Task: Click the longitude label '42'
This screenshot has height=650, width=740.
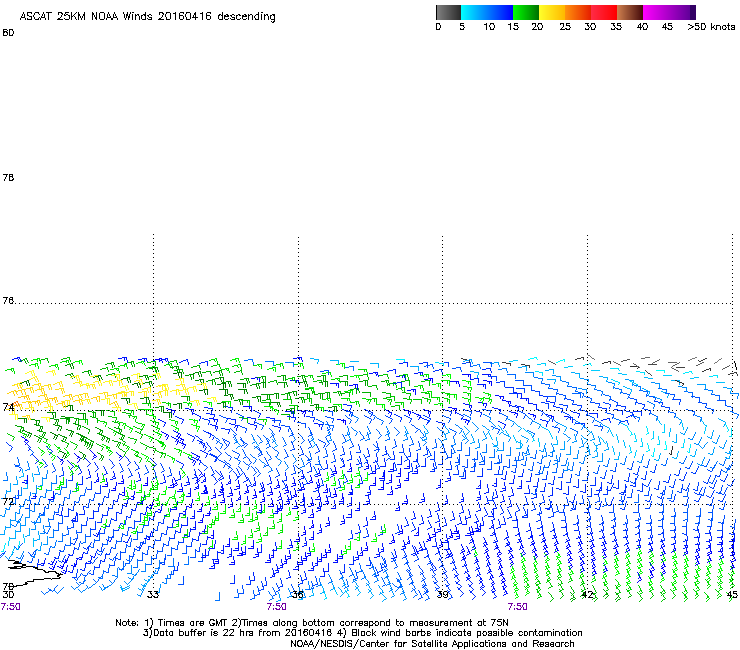Action: pyautogui.click(x=587, y=595)
